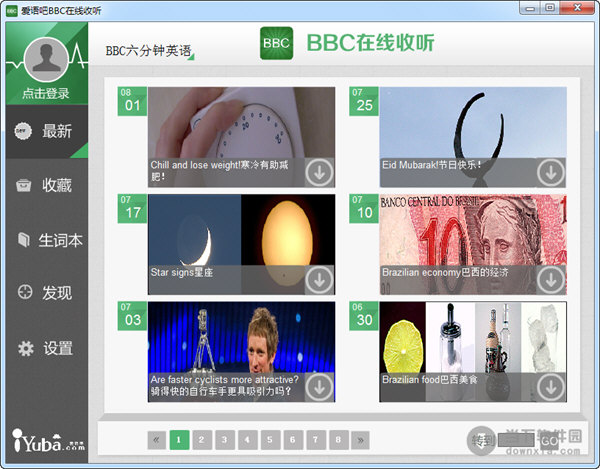Click the user avatar to log in
Viewport: 600px width, 469px height.
coord(46,59)
